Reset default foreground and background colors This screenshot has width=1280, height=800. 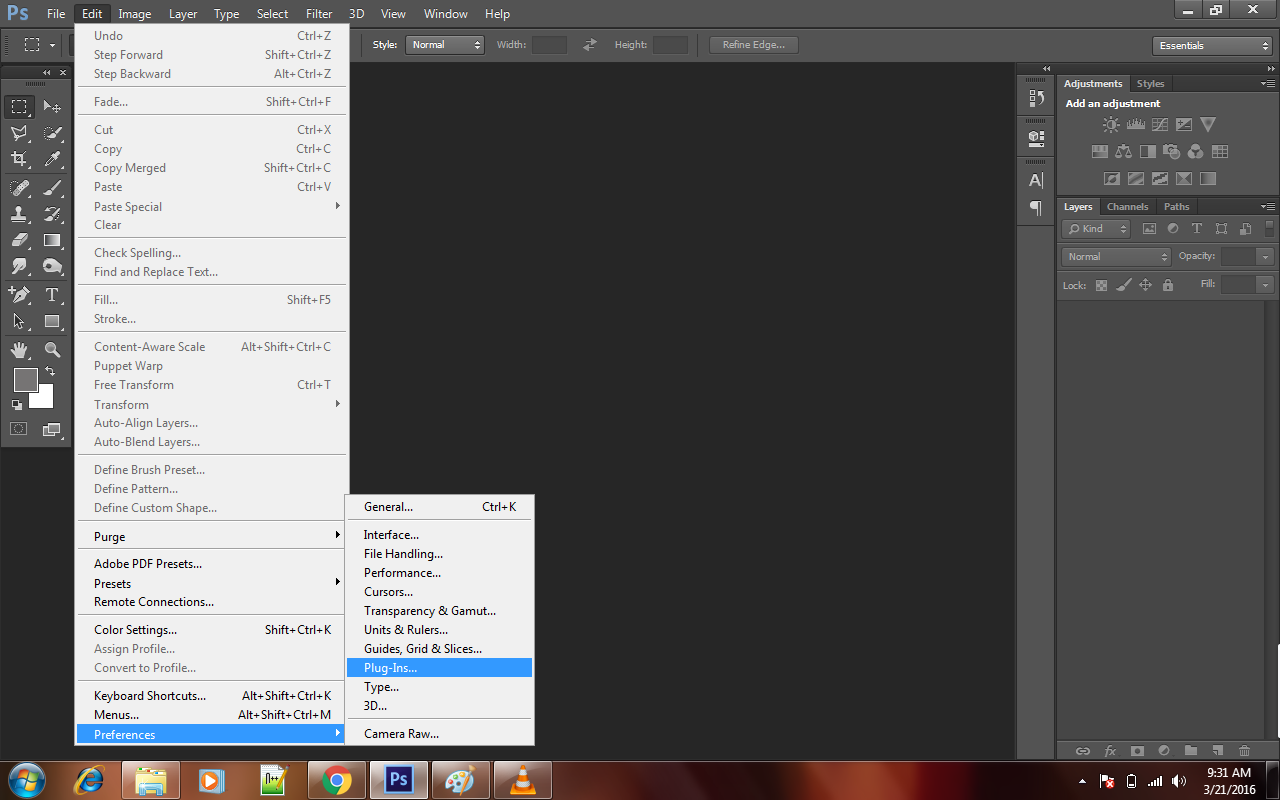tap(17, 405)
